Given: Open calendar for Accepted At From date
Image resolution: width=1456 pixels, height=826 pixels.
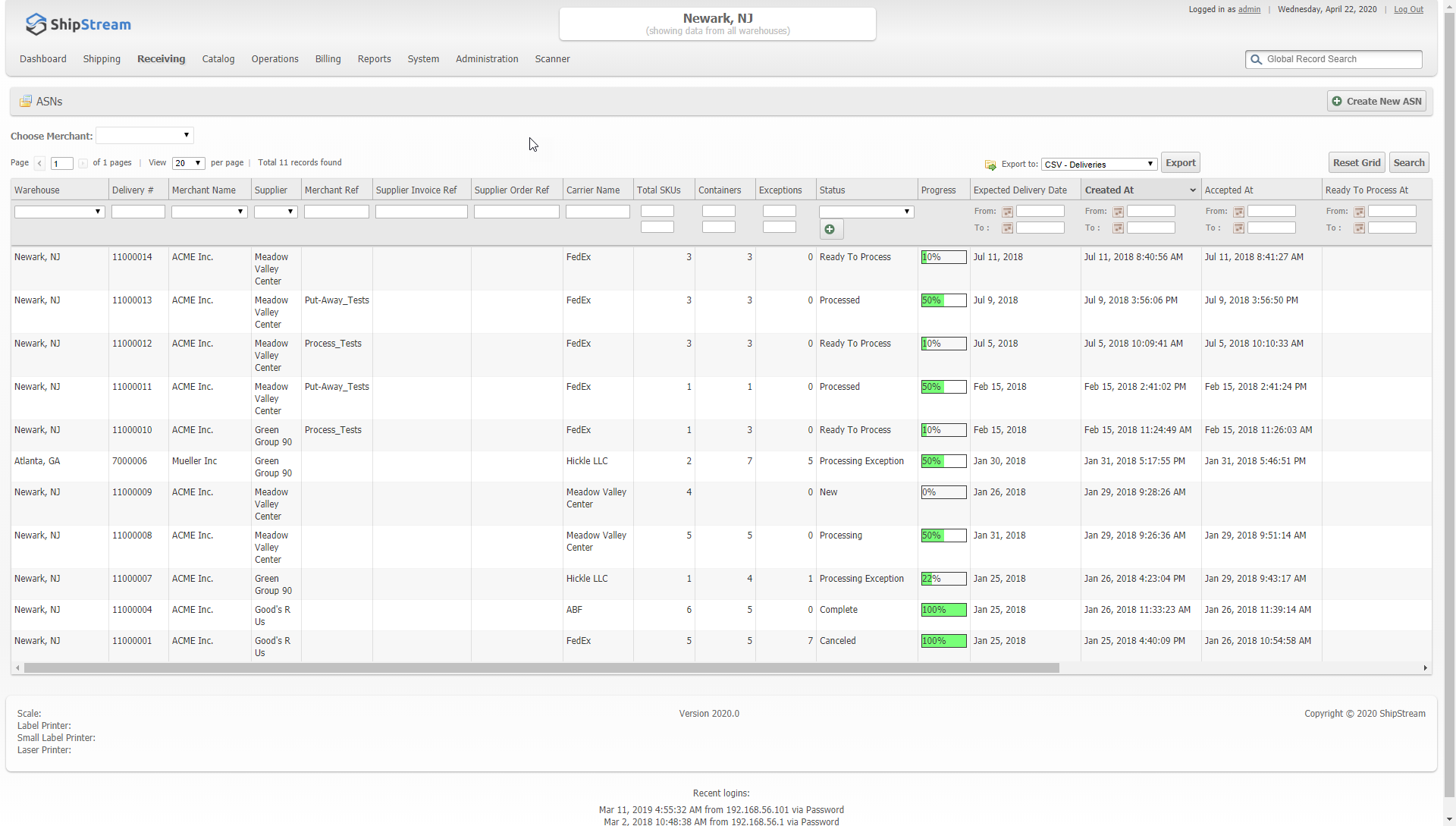Looking at the screenshot, I should (1238, 212).
